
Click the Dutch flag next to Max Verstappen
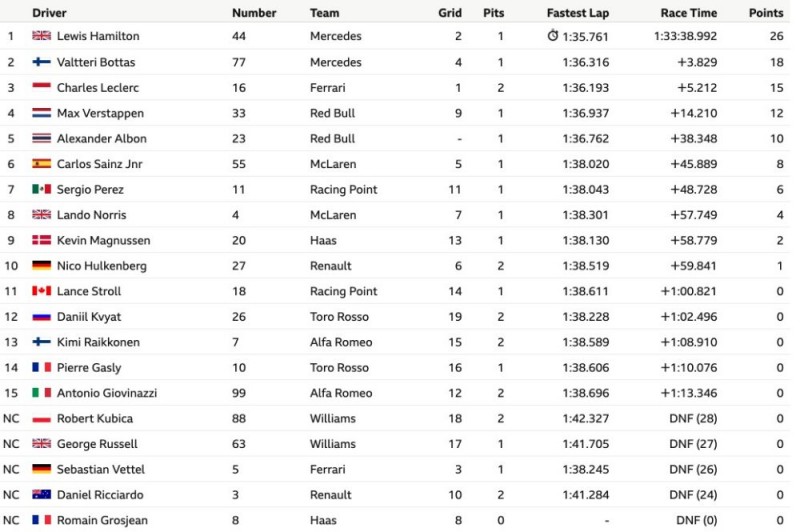point(41,113)
